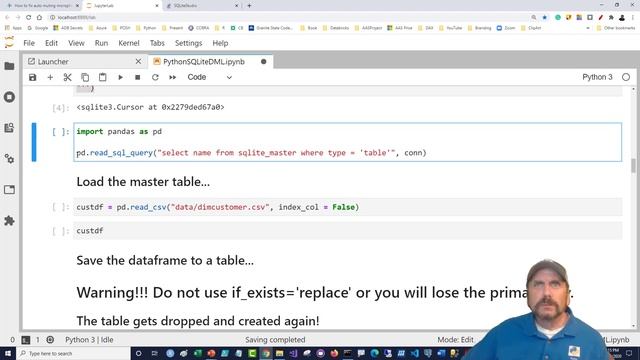Go to browser home page icon
The height and width of the screenshot is (360, 640).
click(x=39, y=17)
